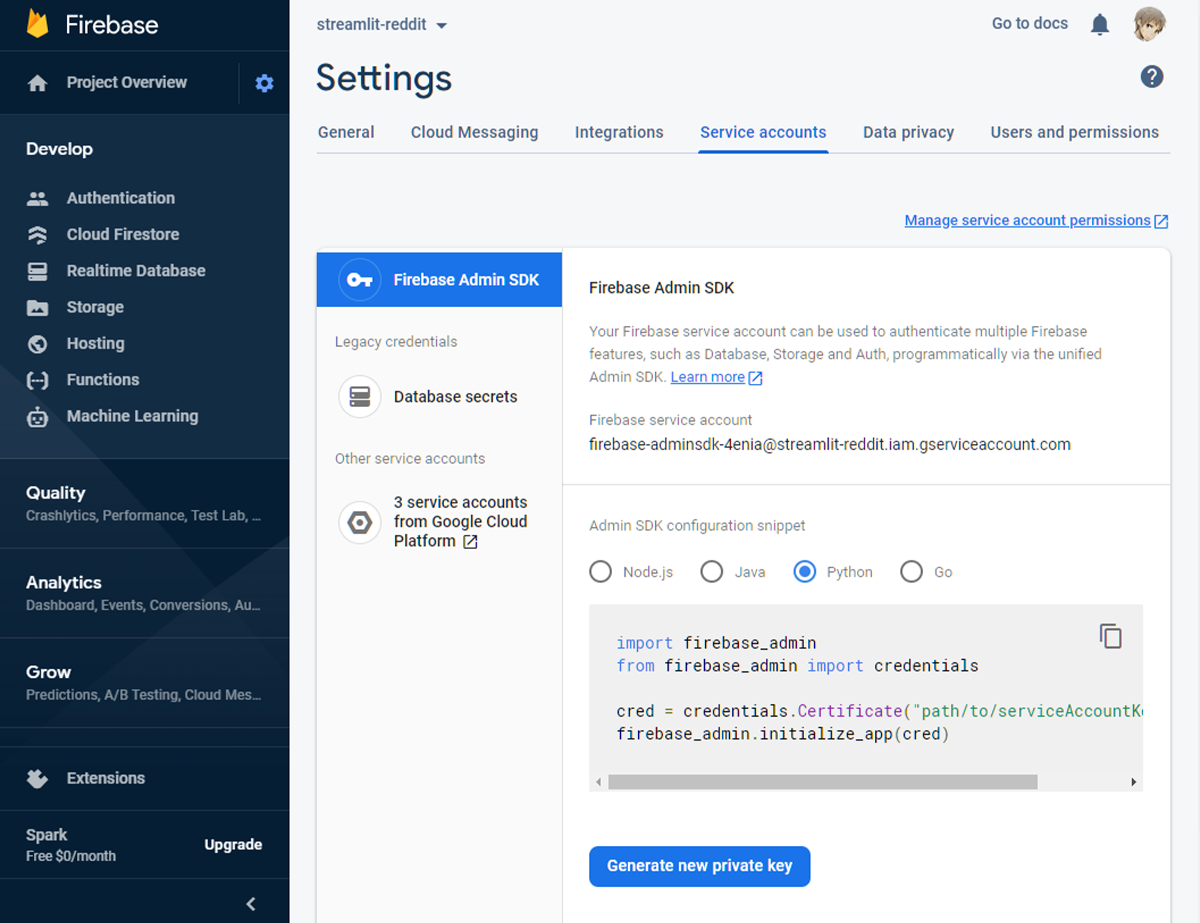Select the Java radio button
This screenshot has height=923, width=1200.
[x=711, y=572]
